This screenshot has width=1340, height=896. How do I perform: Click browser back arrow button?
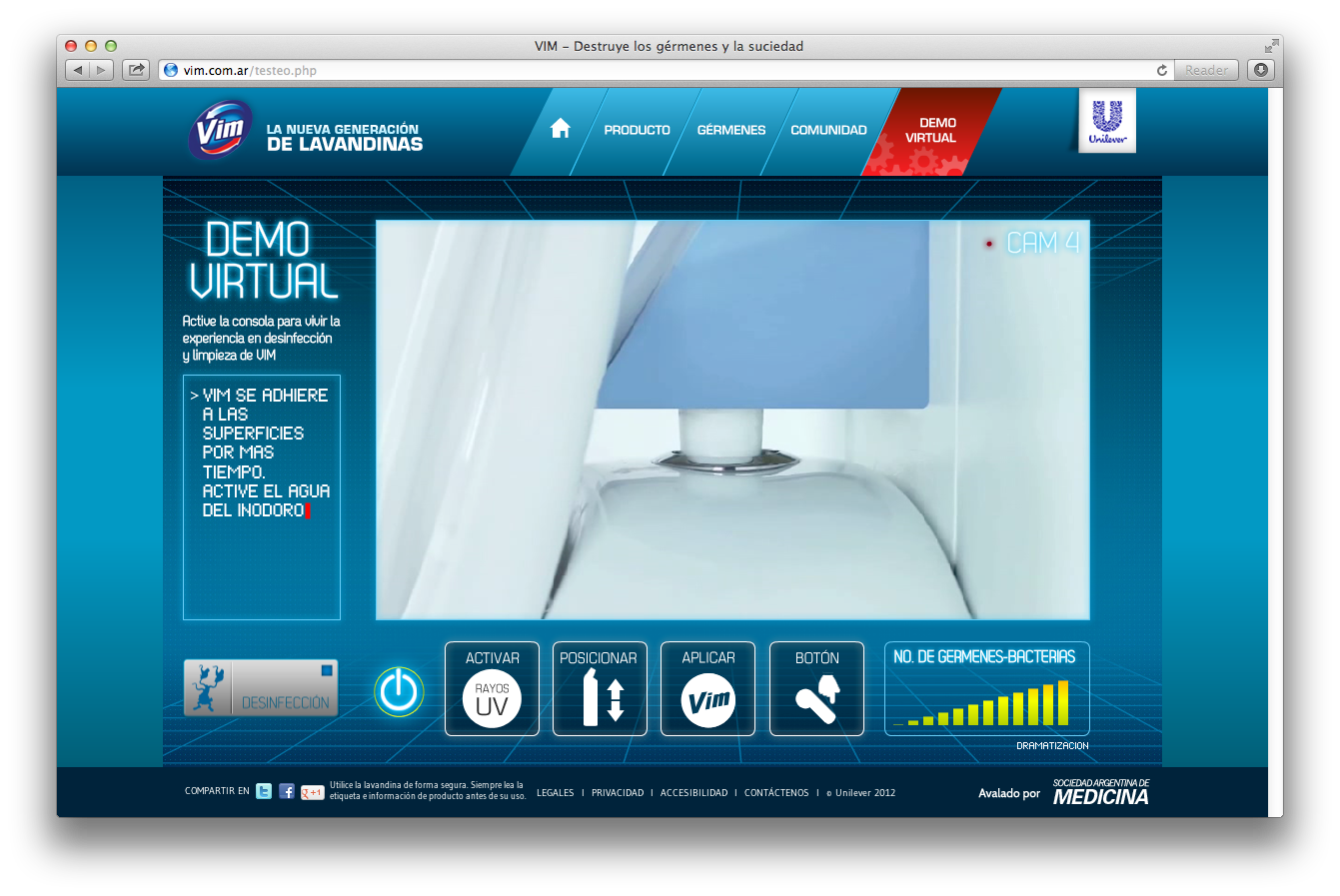[77, 70]
